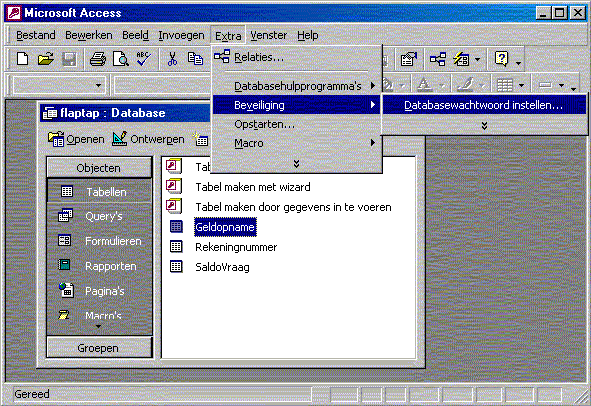
Task: Click the Save diskette toolbar icon
Action: point(69,59)
